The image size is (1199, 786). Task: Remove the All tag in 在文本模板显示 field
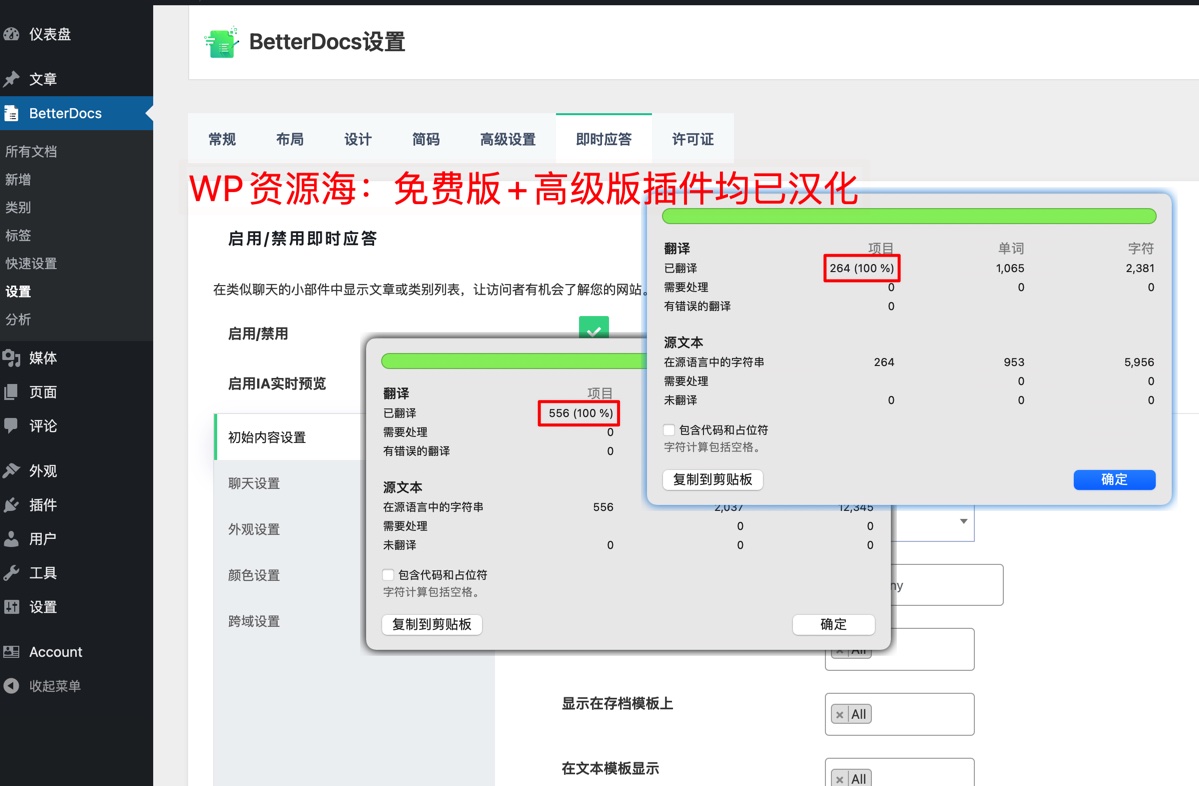840,779
